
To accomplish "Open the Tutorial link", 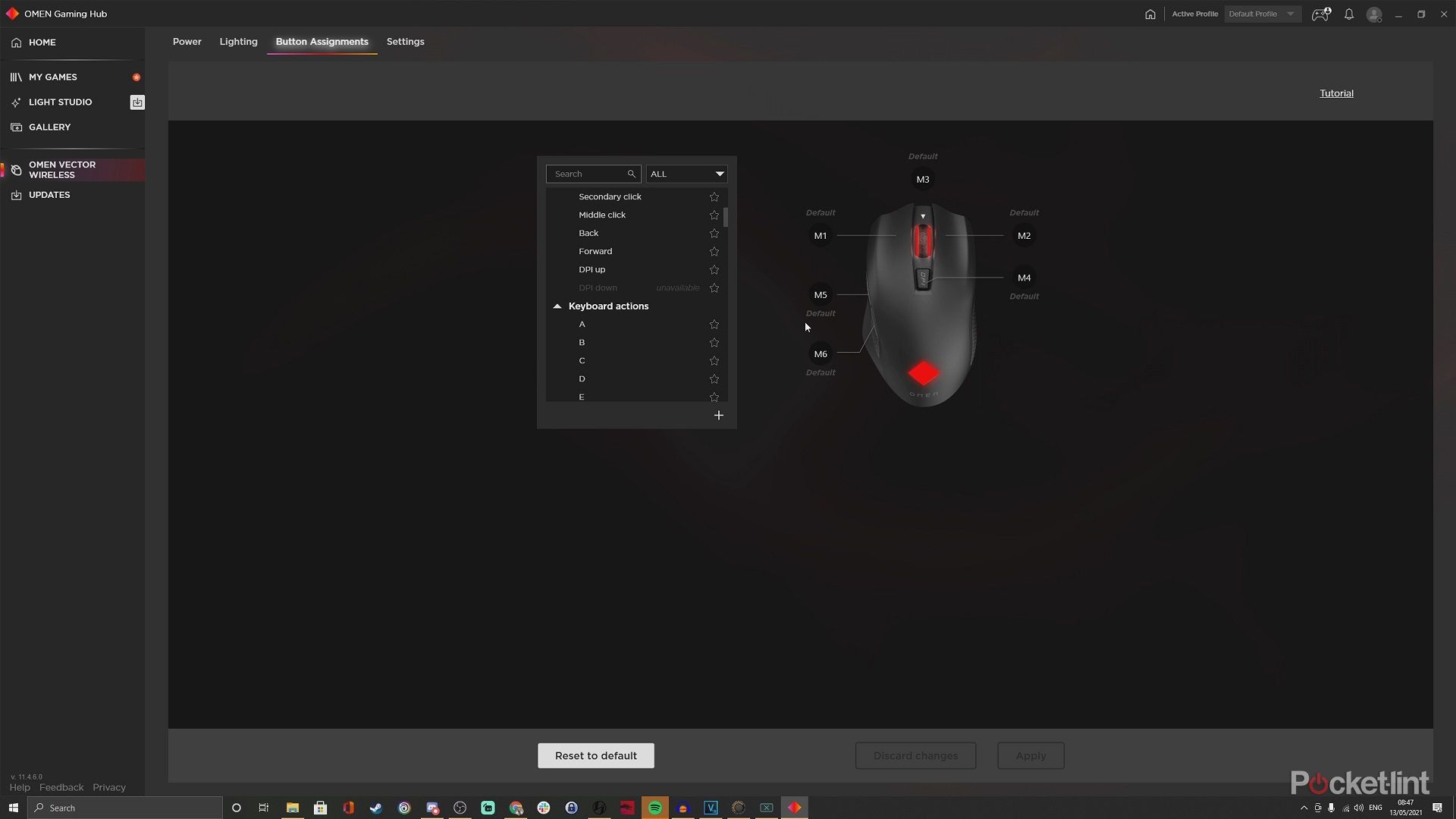I will [x=1336, y=93].
